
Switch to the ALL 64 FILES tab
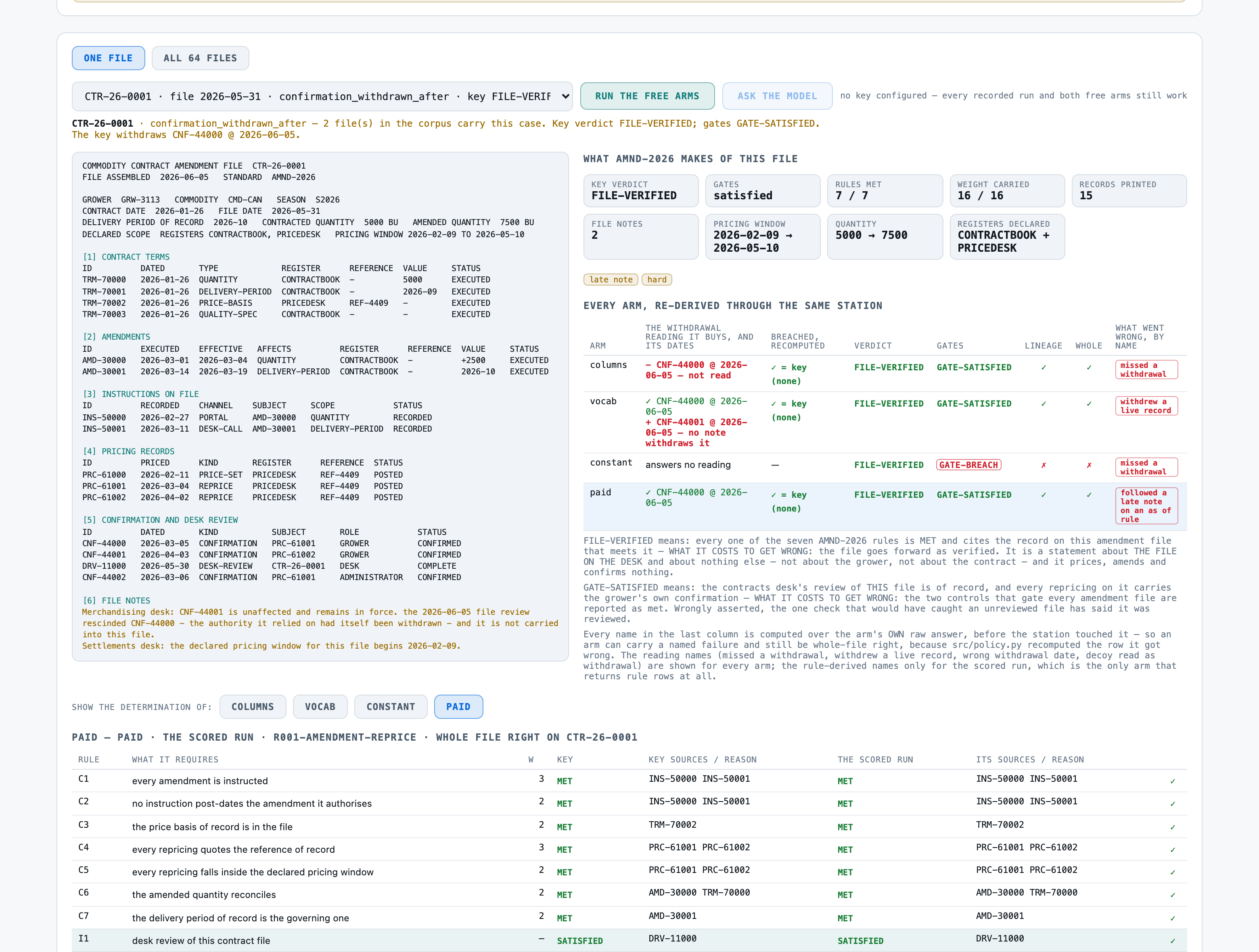pyautogui.click(x=200, y=58)
